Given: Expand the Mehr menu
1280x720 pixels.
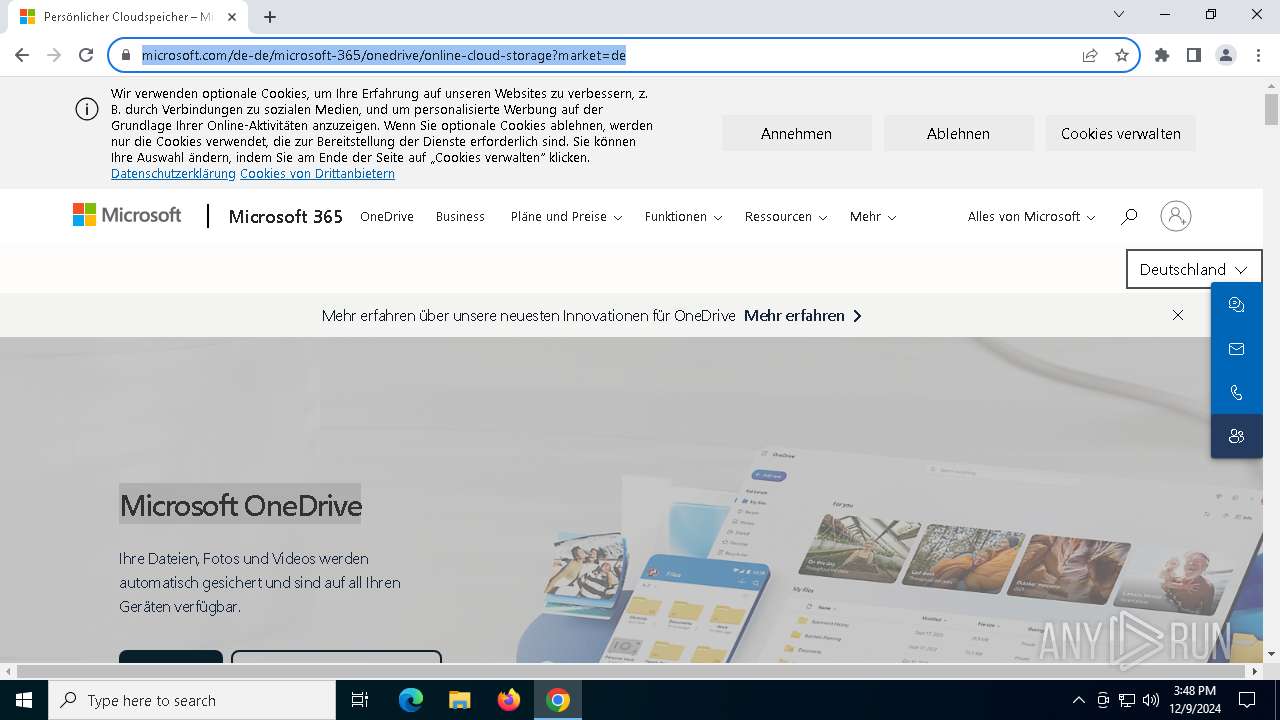Looking at the screenshot, I should 873,216.
